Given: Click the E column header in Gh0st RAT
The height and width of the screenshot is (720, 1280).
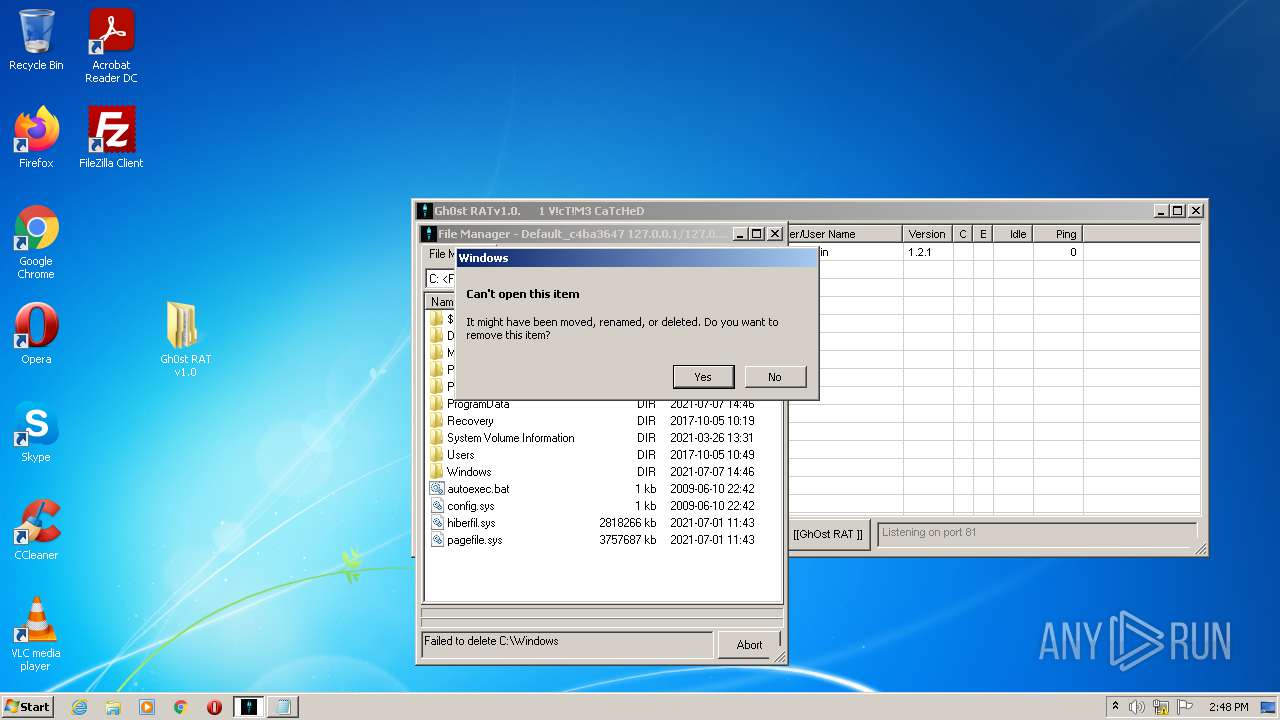Looking at the screenshot, I should (x=983, y=234).
